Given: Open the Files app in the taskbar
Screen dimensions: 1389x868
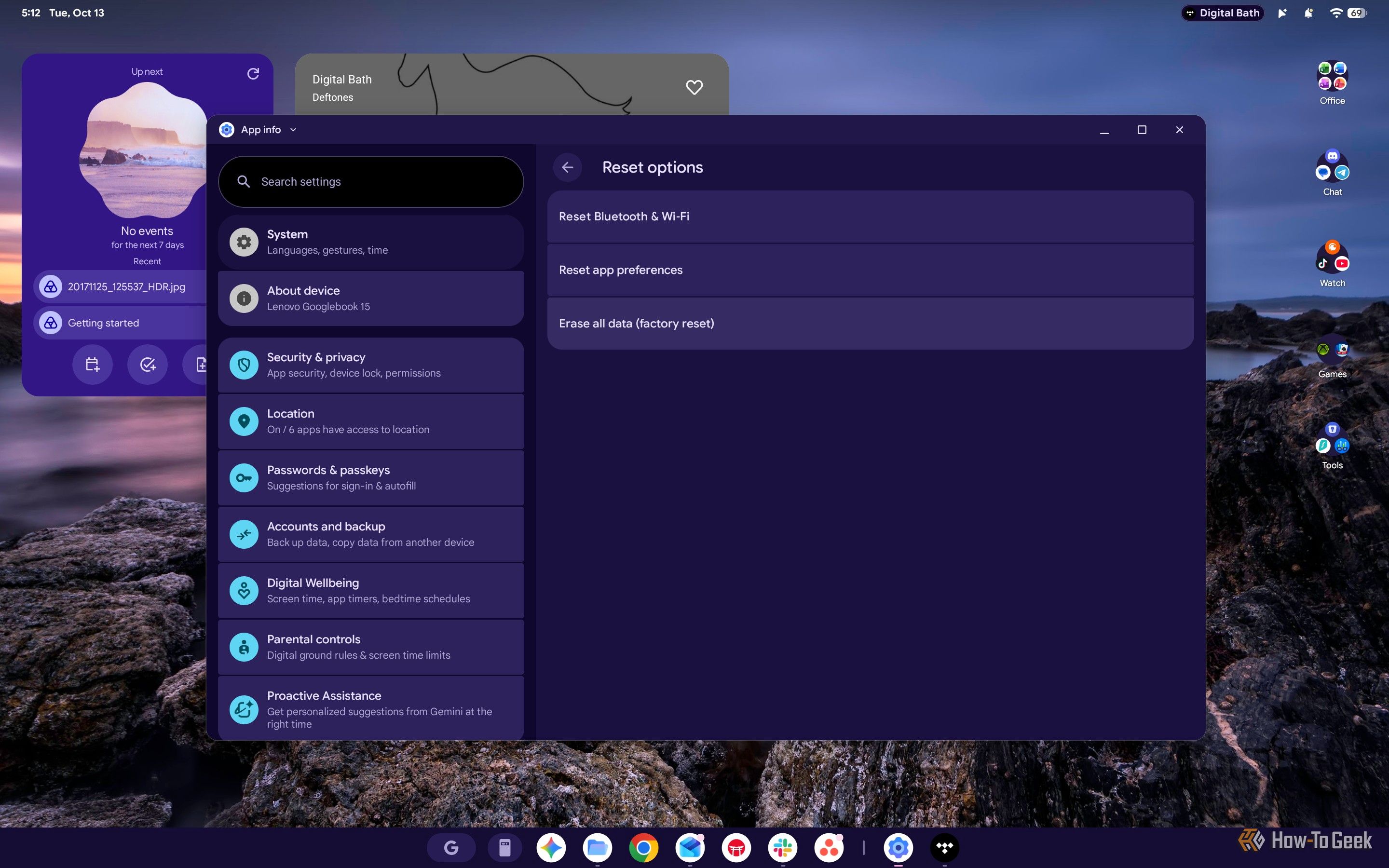Looking at the screenshot, I should point(597,847).
